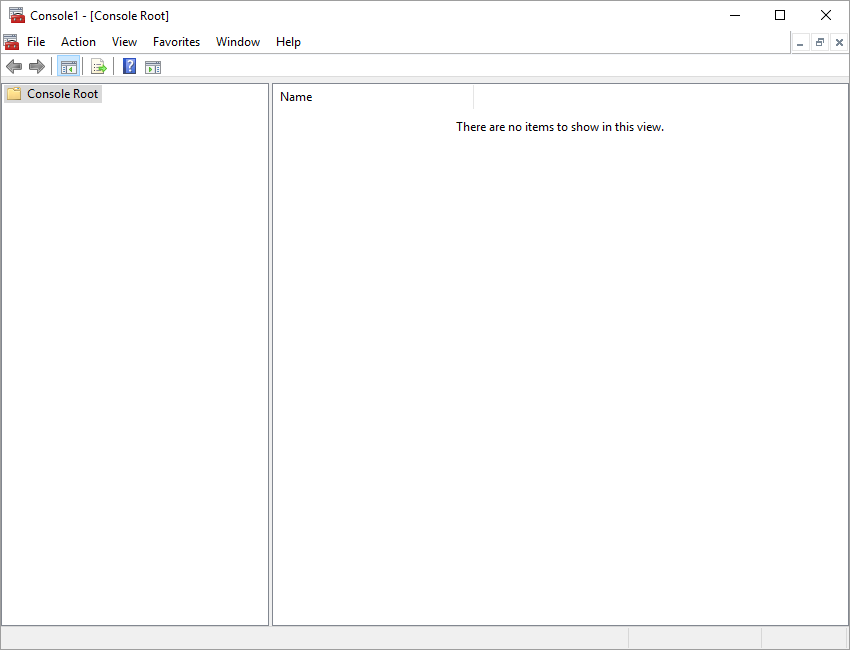Click the Export List toolbar icon
The width and height of the screenshot is (850, 650).
pos(99,67)
